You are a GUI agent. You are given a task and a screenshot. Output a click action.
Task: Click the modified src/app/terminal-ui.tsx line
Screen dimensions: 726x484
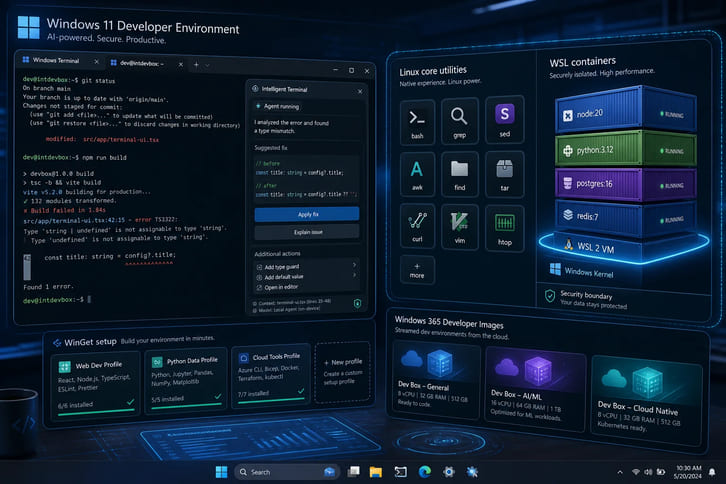[102, 139]
